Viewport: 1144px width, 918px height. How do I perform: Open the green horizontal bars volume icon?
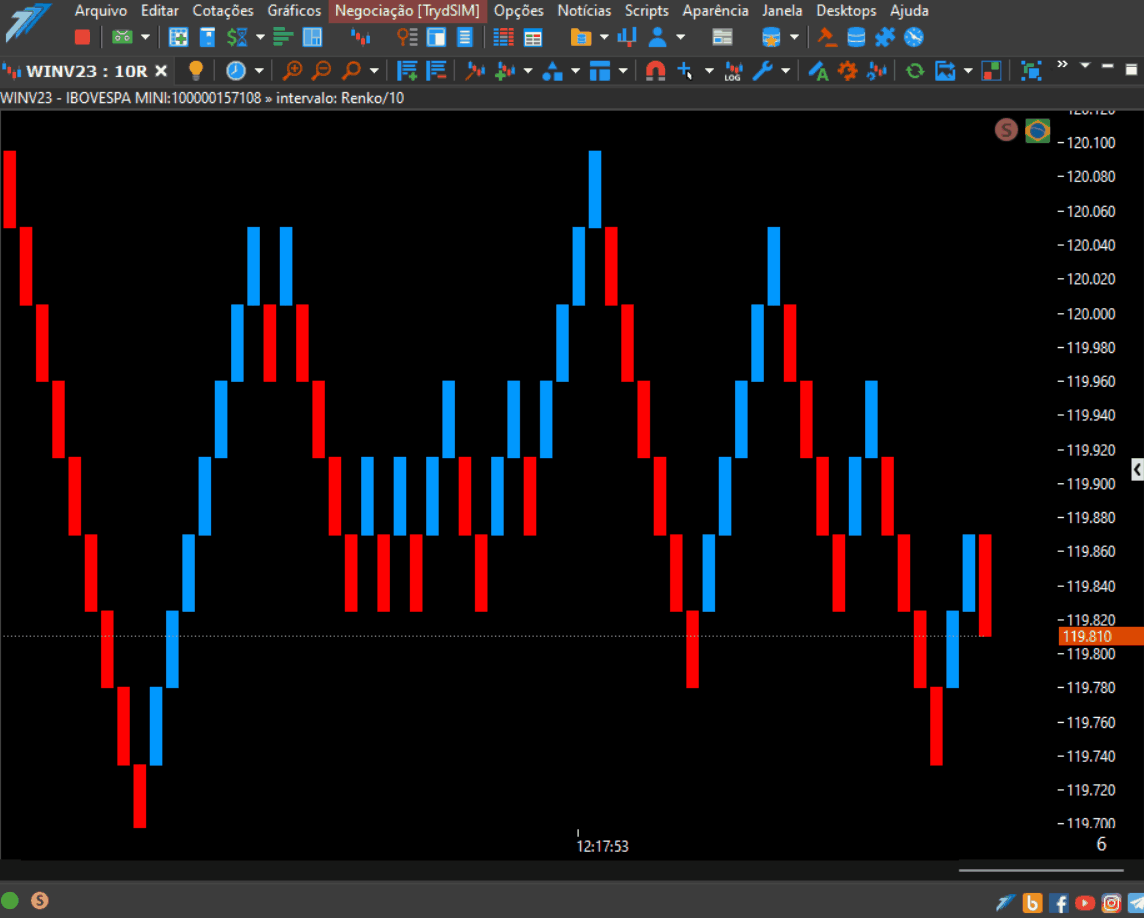coord(283,36)
